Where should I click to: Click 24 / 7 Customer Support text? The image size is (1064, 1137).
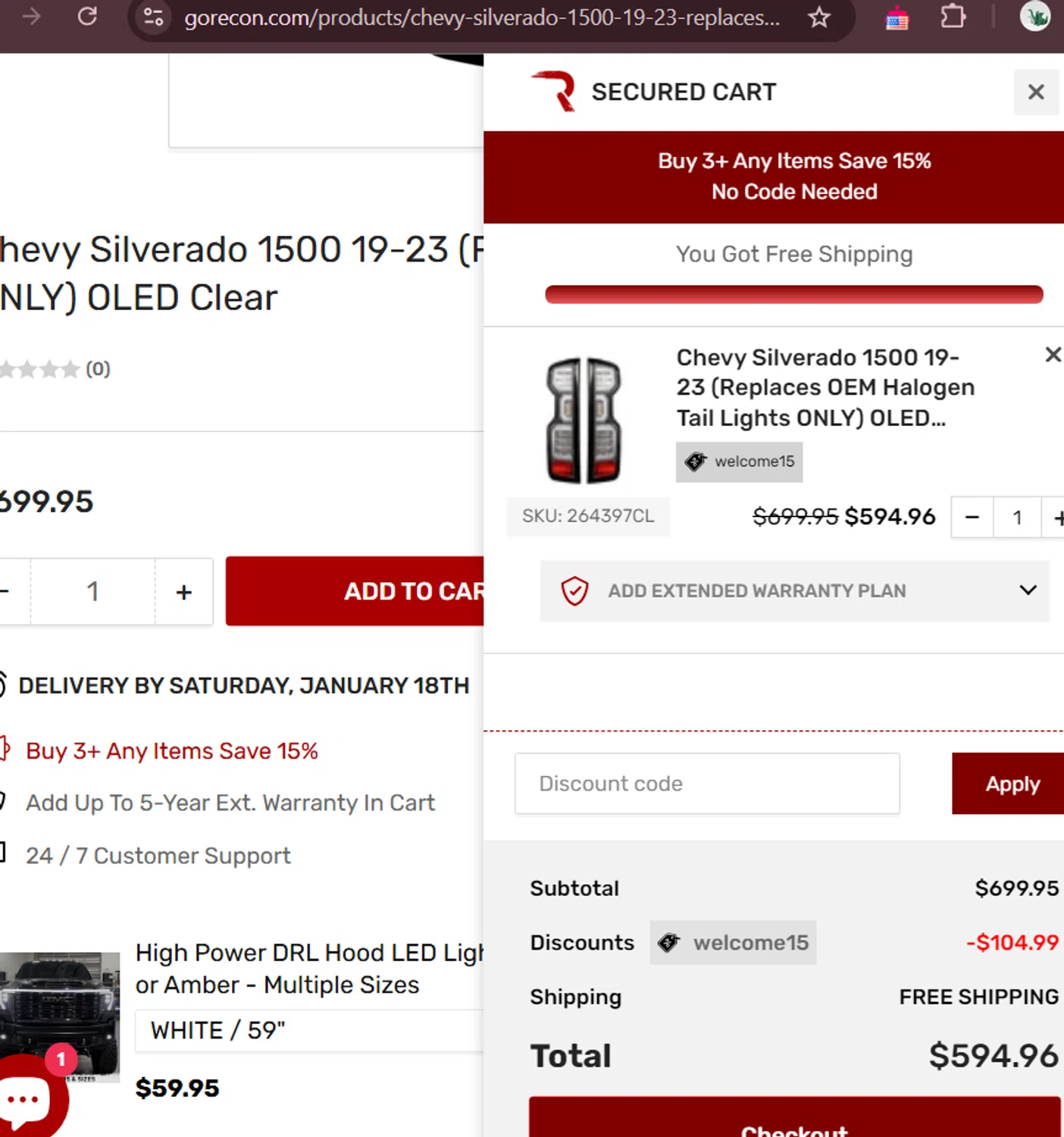click(x=158, y=856)
